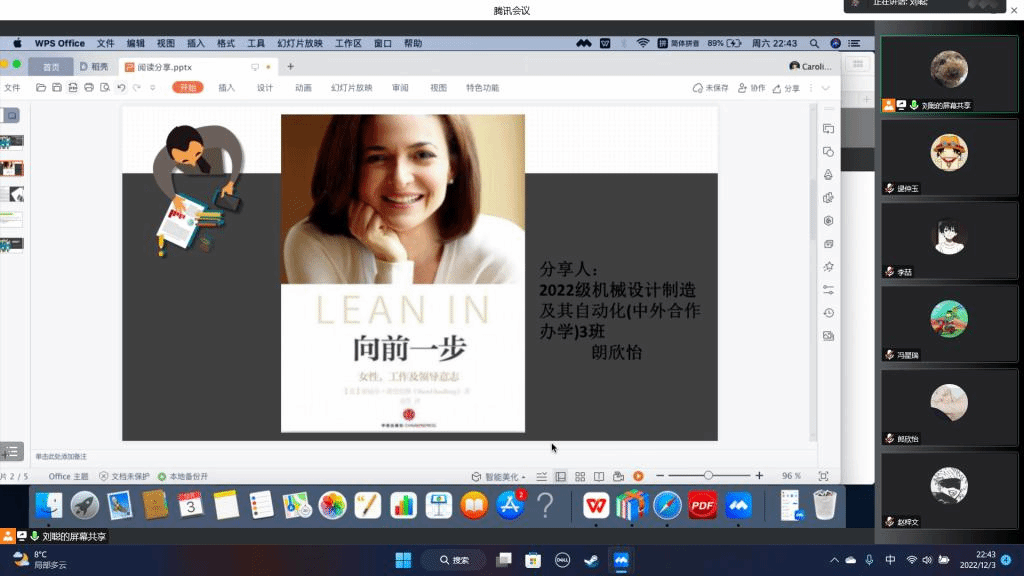This screenshot has height=576, width=1024.
Task: Switch to slide sorter grid view
Action: pyautogui.click(x=580, y=476)
